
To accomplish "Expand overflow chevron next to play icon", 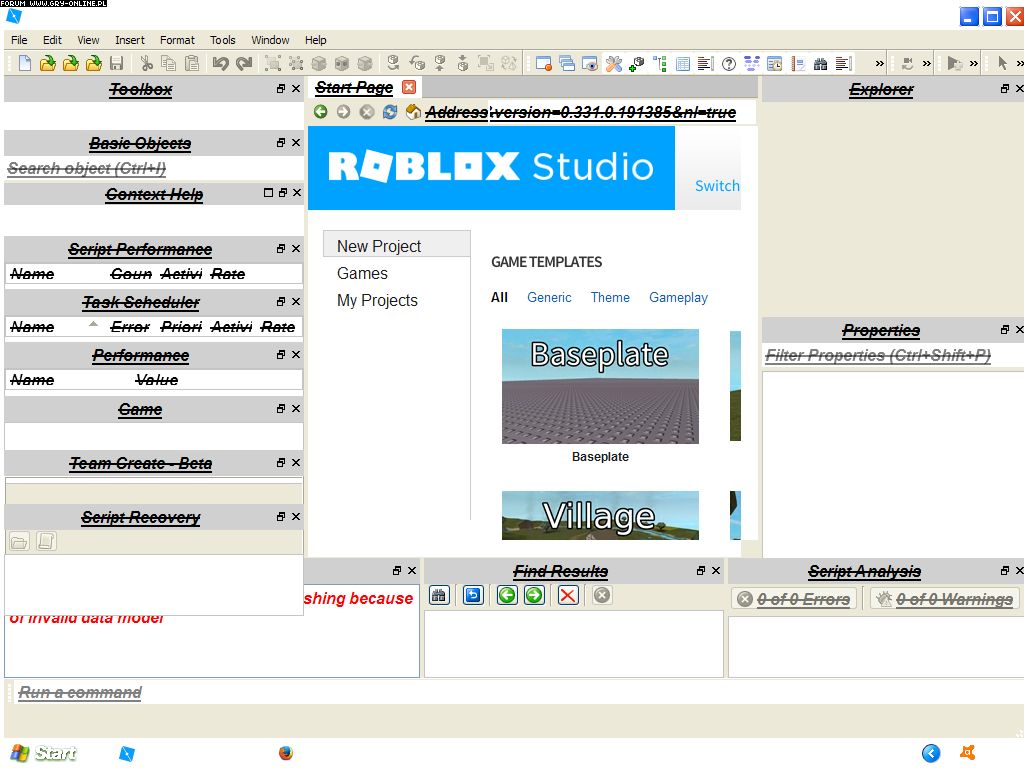I will coord(974,63).
